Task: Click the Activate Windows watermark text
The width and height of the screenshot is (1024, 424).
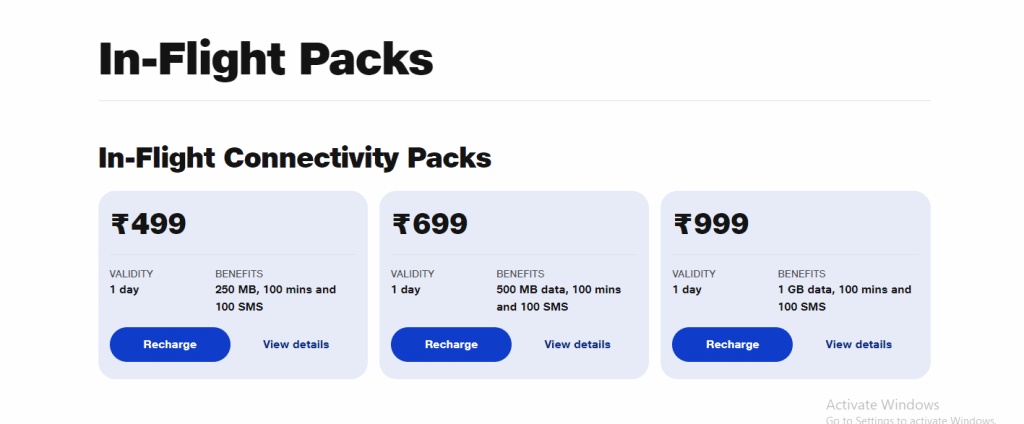Action: (x=883, y=405)
